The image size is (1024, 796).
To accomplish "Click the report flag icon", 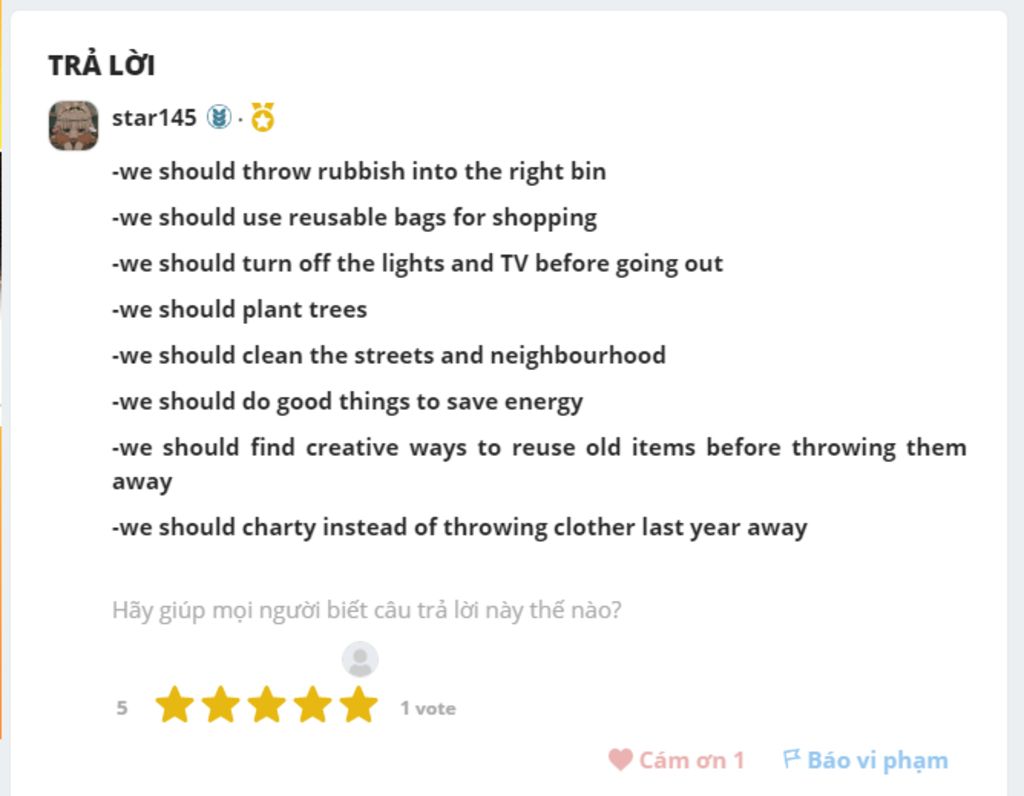I will (x=791, y=758).
